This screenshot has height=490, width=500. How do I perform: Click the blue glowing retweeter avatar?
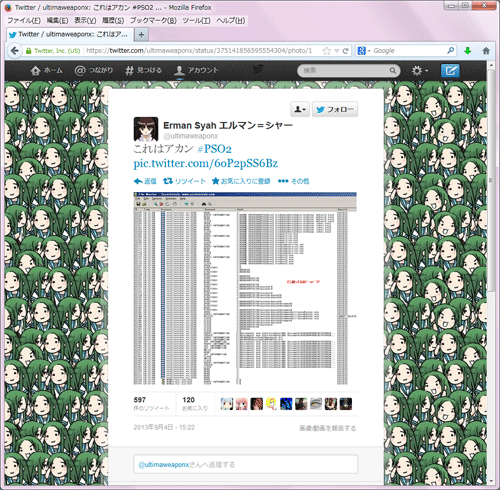click(286, 404)
